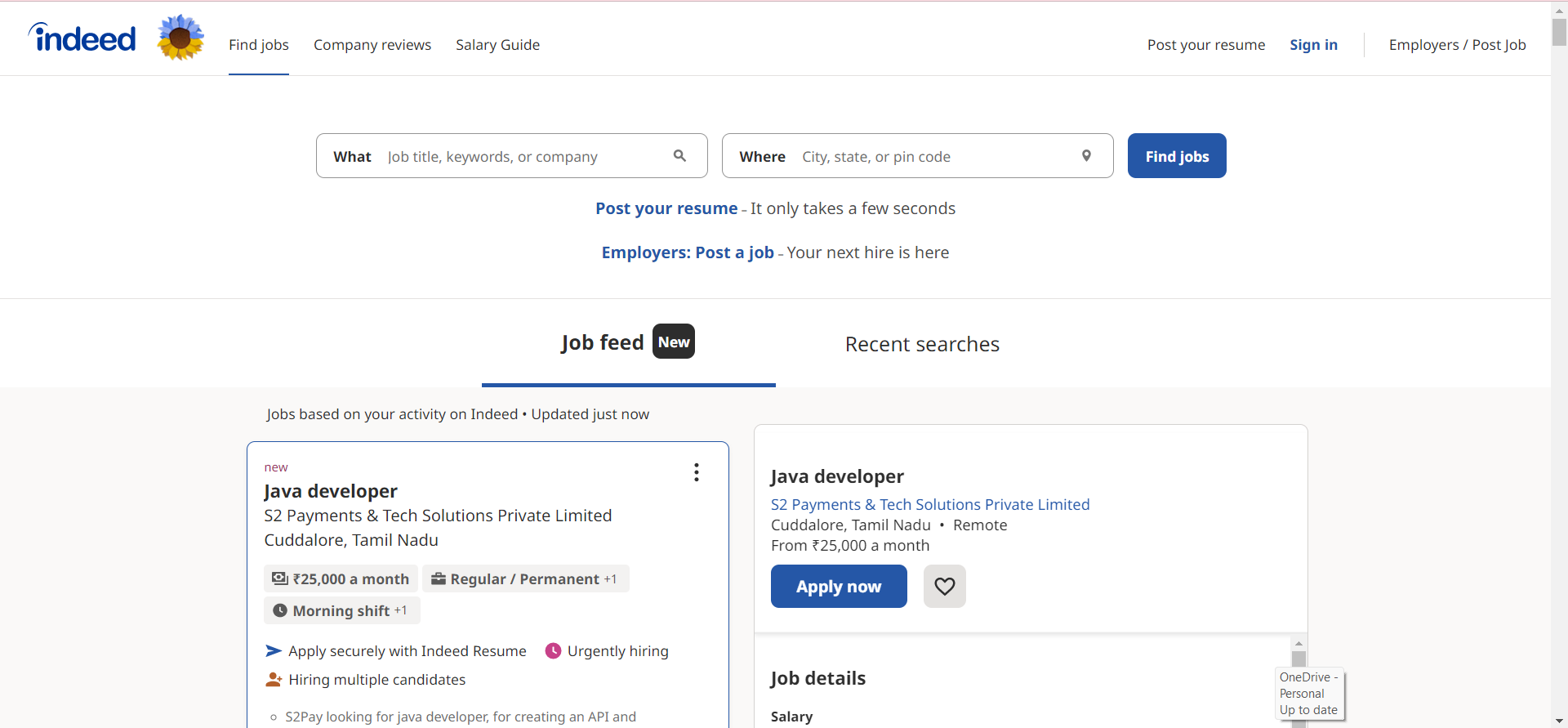Click the sunflower icon beside logo
Screen dimensions: 1568x728
click(x=180, y=38)
